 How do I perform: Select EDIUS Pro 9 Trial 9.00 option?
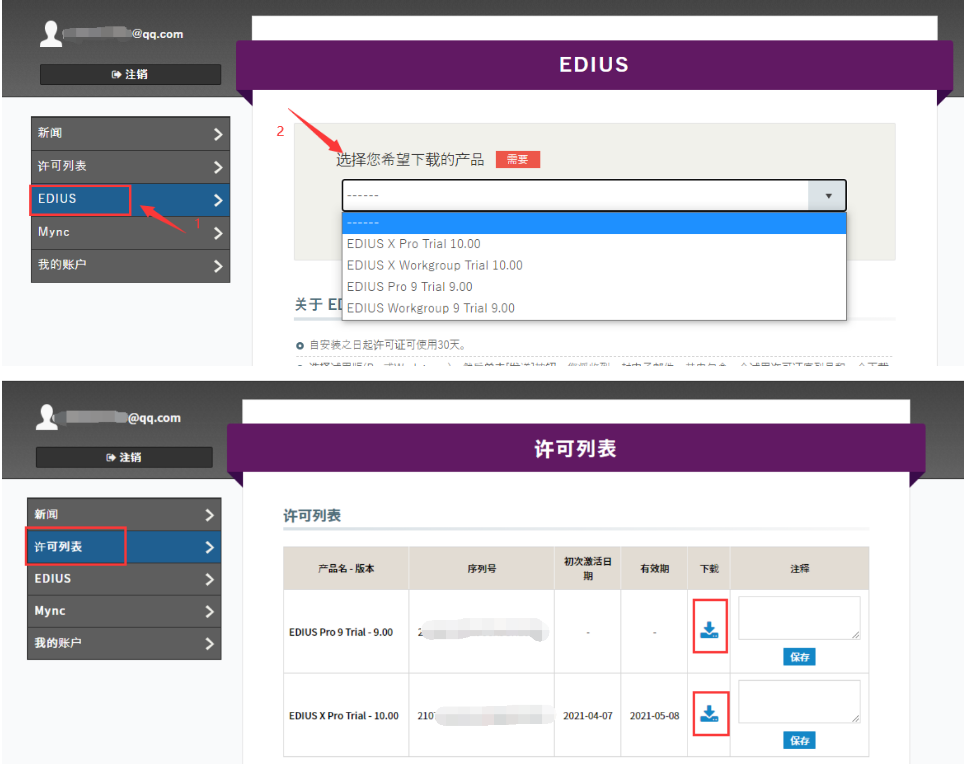[409, 287]
